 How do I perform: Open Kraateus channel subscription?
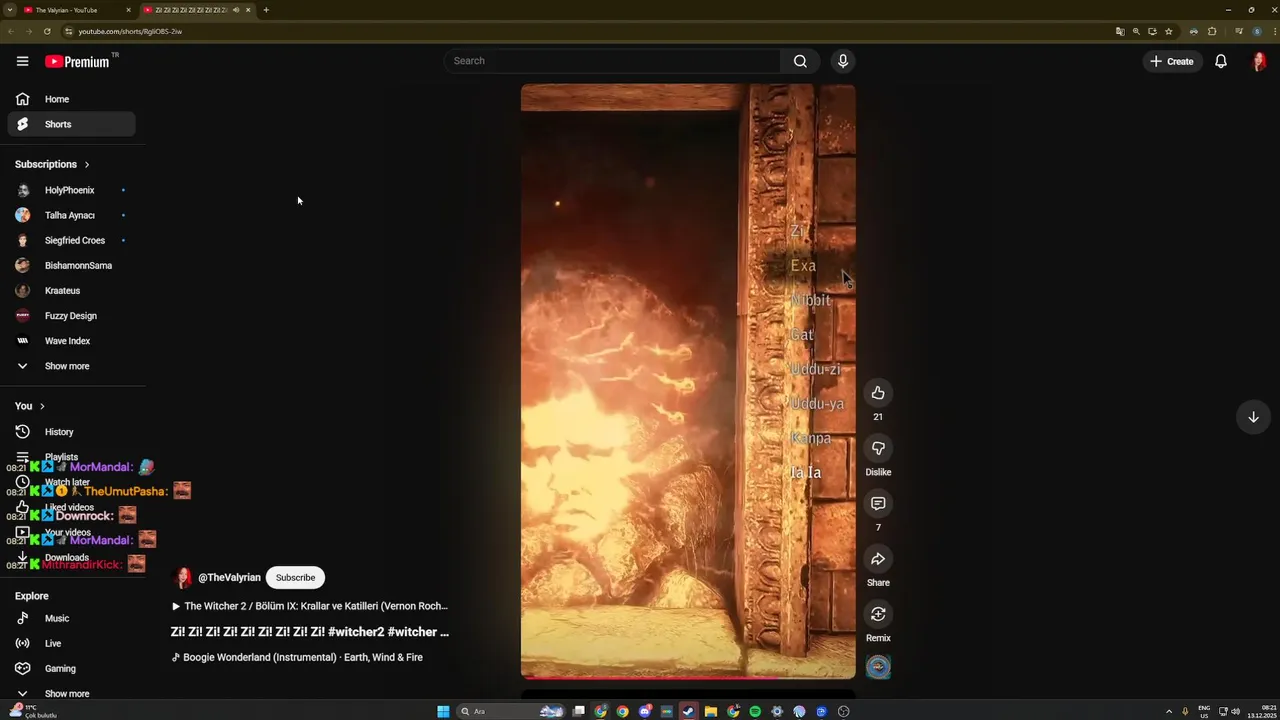point(71,290)
